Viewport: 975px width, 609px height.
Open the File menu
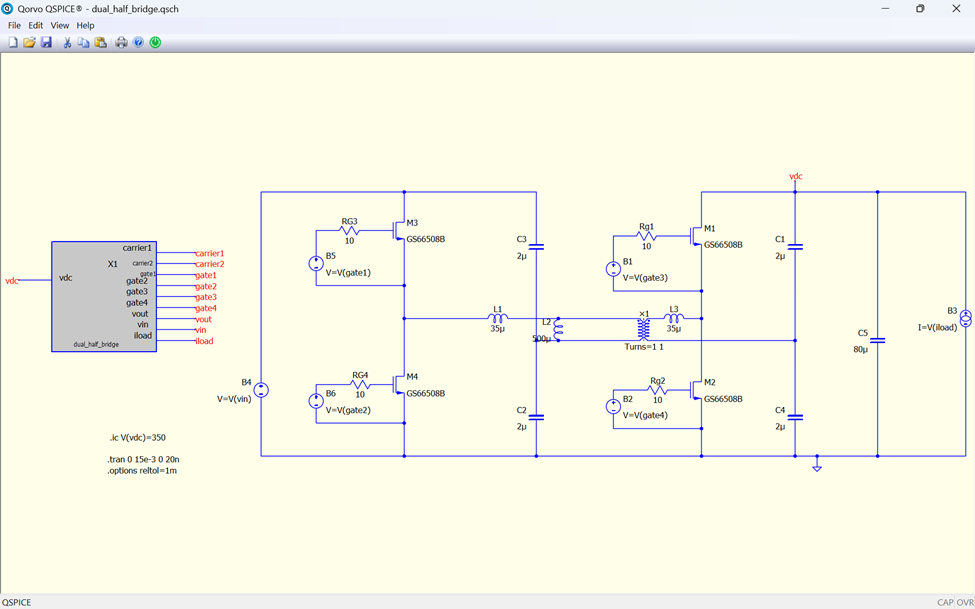coord(14,25)
